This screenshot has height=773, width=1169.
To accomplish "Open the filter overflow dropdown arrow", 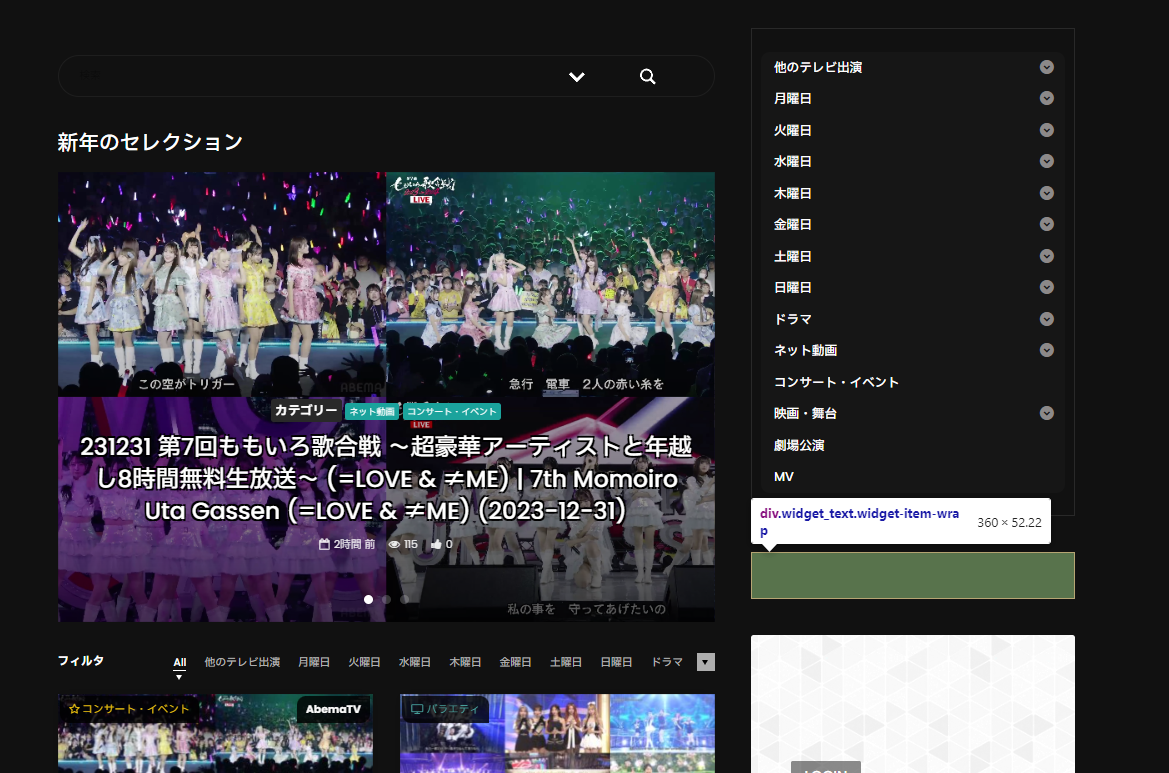I will pos(705,661).
